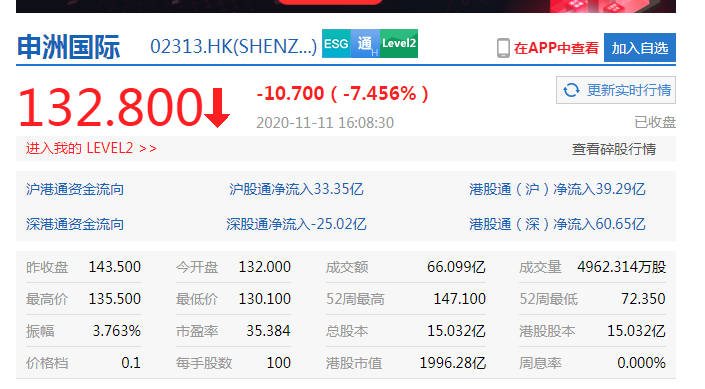Click the 价格档 label
705x389 pixels.
click(47, 363)
